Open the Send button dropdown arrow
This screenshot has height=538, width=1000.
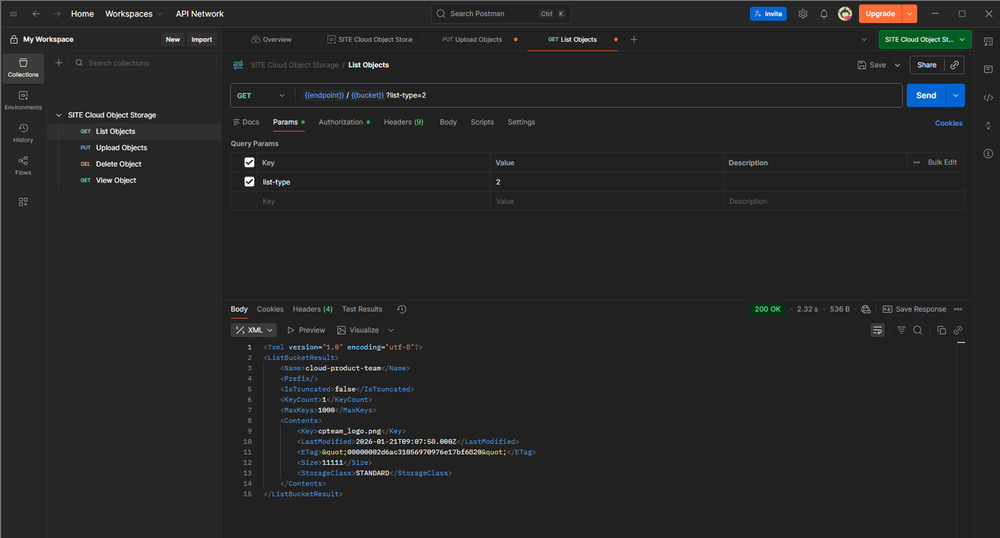click(x=955, y=96)
